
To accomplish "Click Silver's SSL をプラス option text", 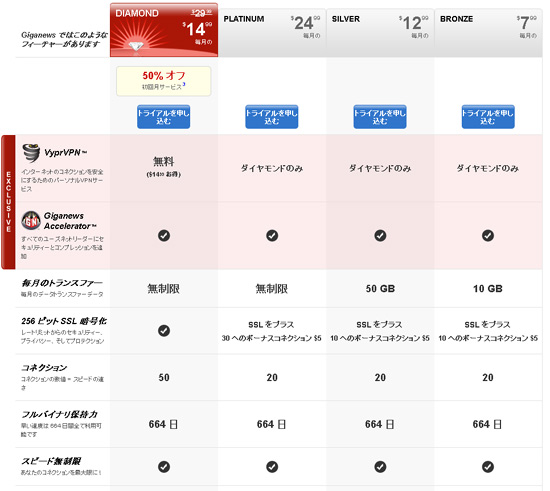I will tap(380, 325).
